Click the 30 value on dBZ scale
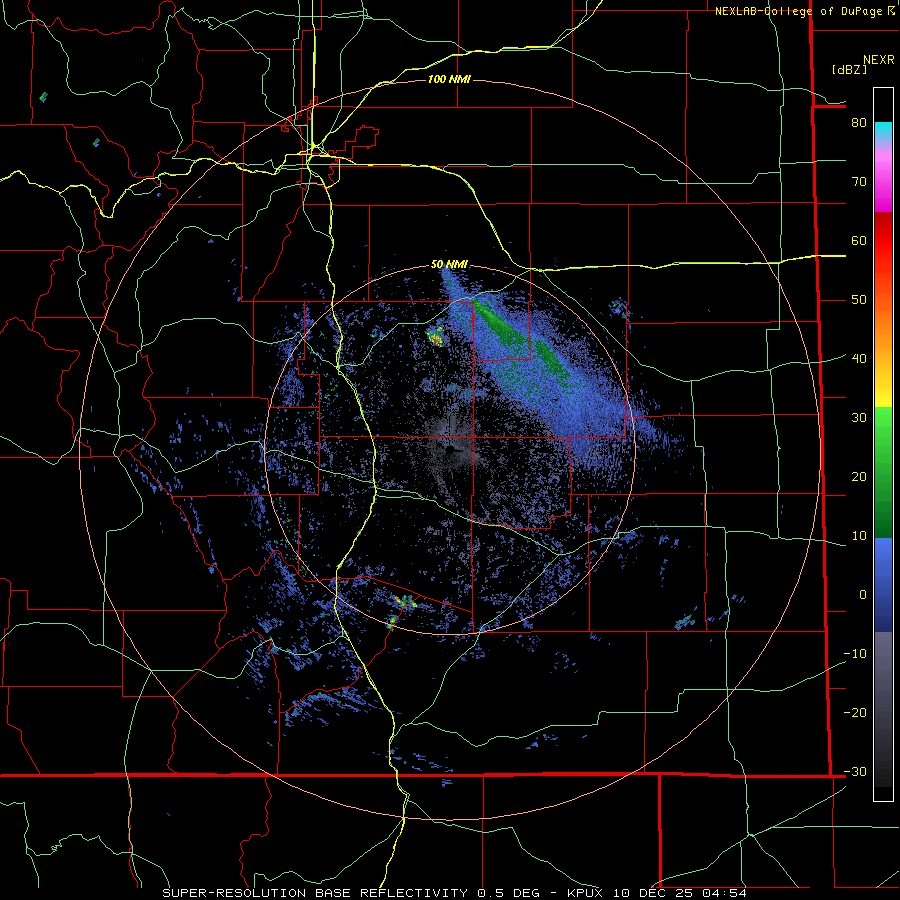Image resolution: width=900 pixels, height=900 pixels. point(859,417)
